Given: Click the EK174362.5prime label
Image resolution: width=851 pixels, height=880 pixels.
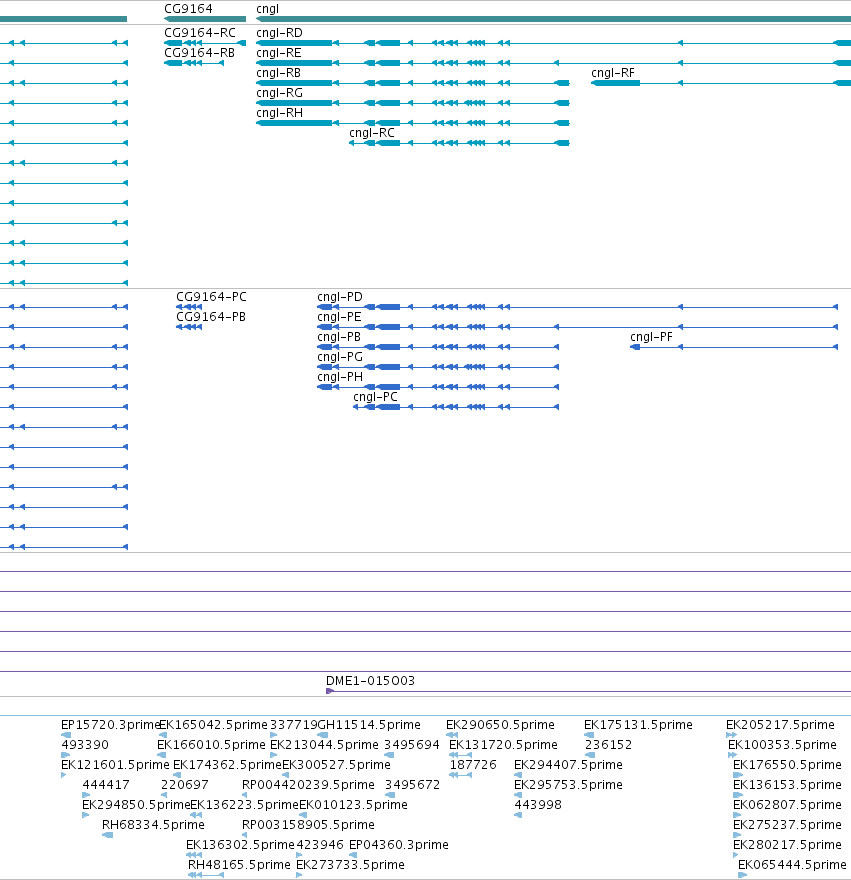Looking at the screenshot, I should point(227,764).
